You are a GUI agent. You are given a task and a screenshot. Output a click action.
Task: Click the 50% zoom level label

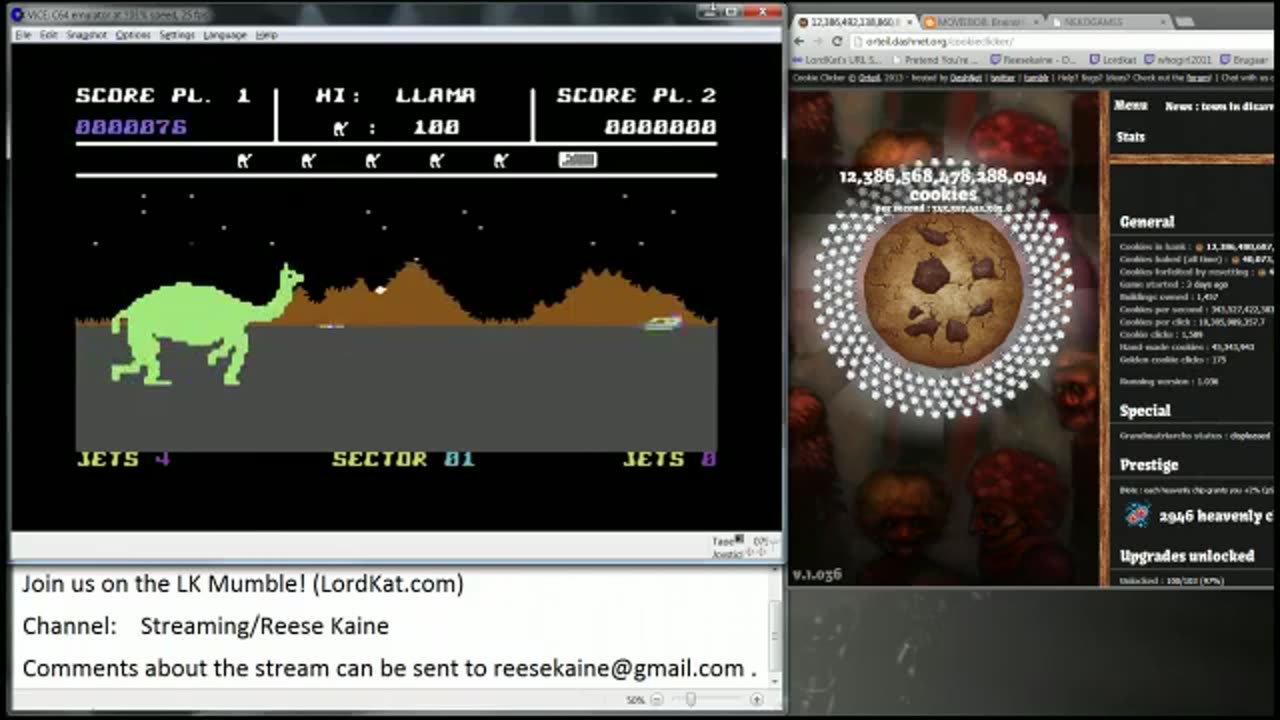(x=636, y=700)
